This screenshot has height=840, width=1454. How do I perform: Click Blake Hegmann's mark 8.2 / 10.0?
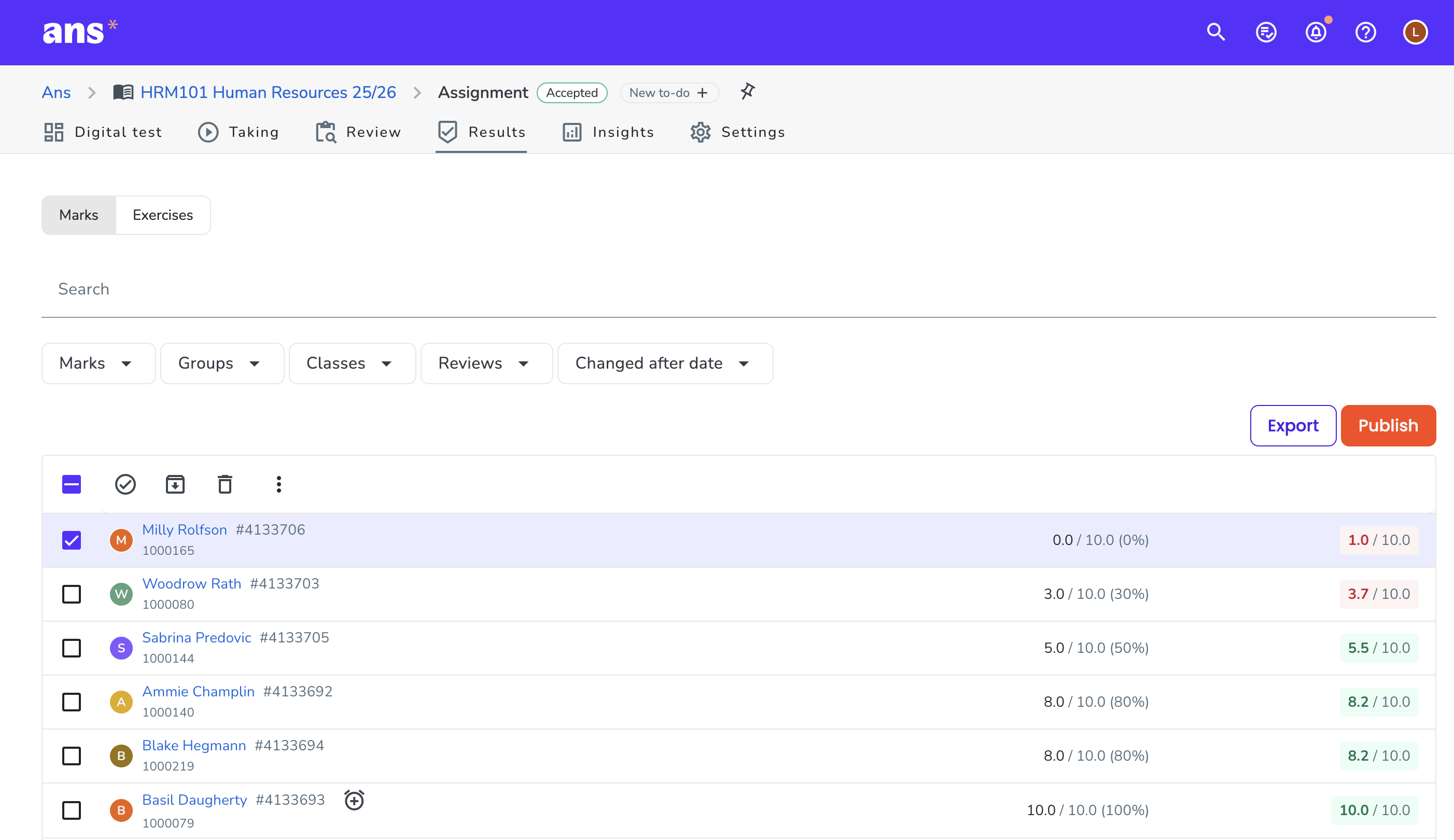(1378, 757)
